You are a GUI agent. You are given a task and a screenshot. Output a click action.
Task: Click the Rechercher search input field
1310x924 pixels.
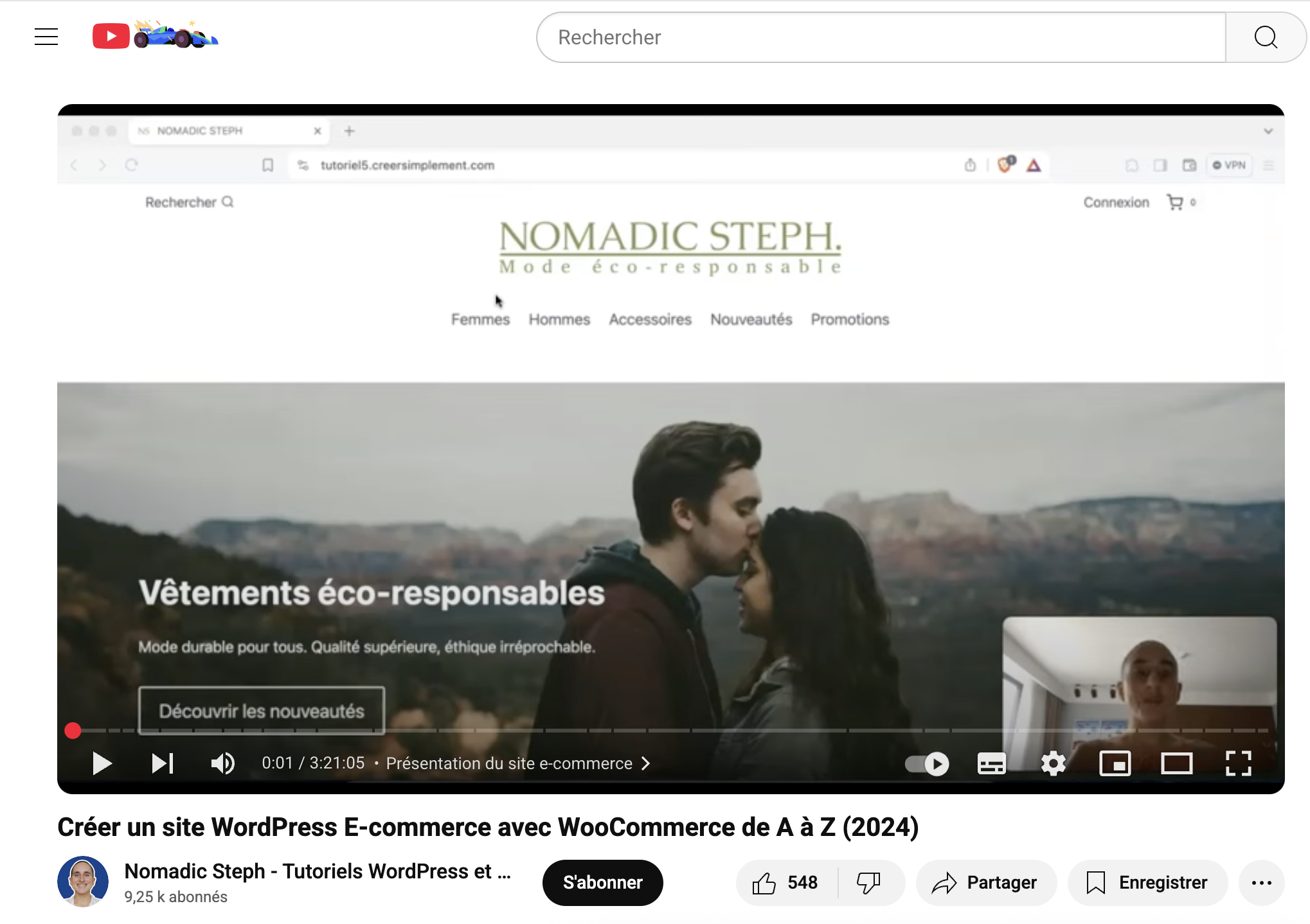coord(881,37)
